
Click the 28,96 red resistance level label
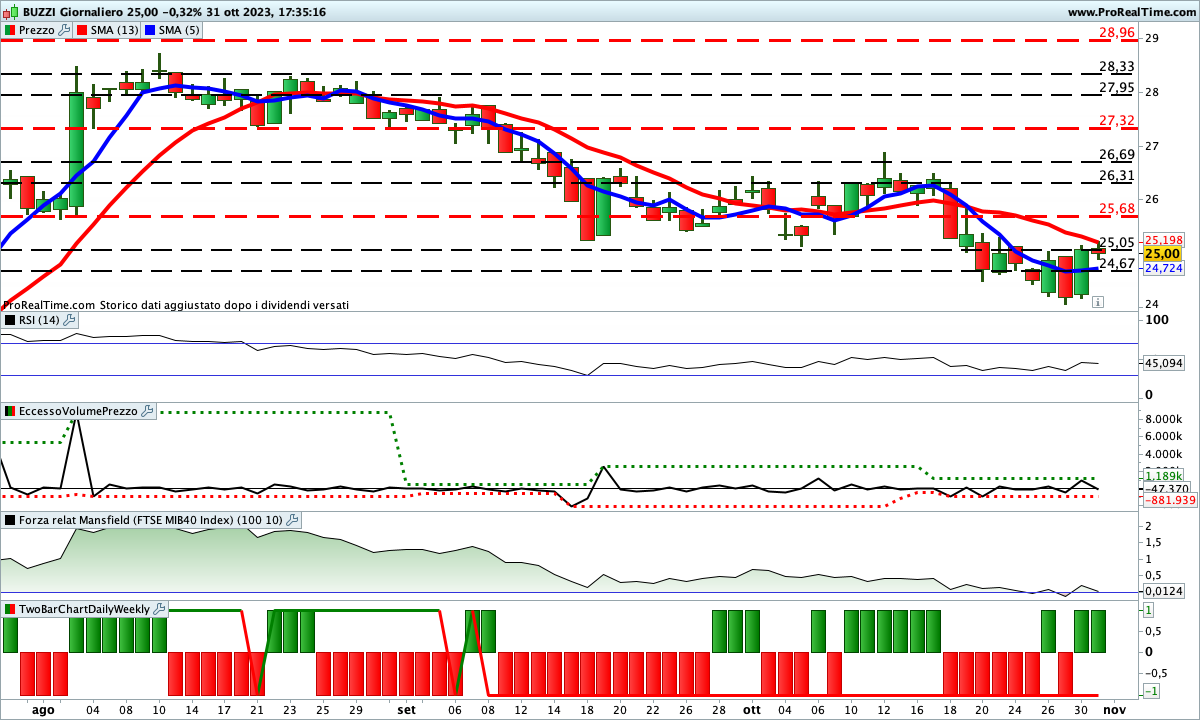coord(1116,33)
